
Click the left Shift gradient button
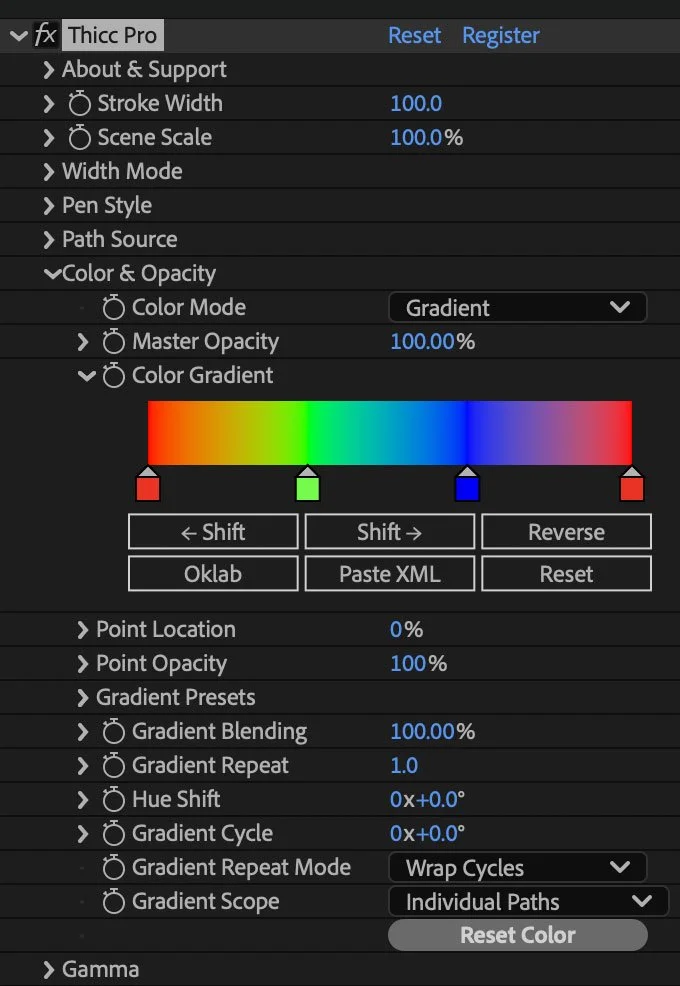pos(213,532)
